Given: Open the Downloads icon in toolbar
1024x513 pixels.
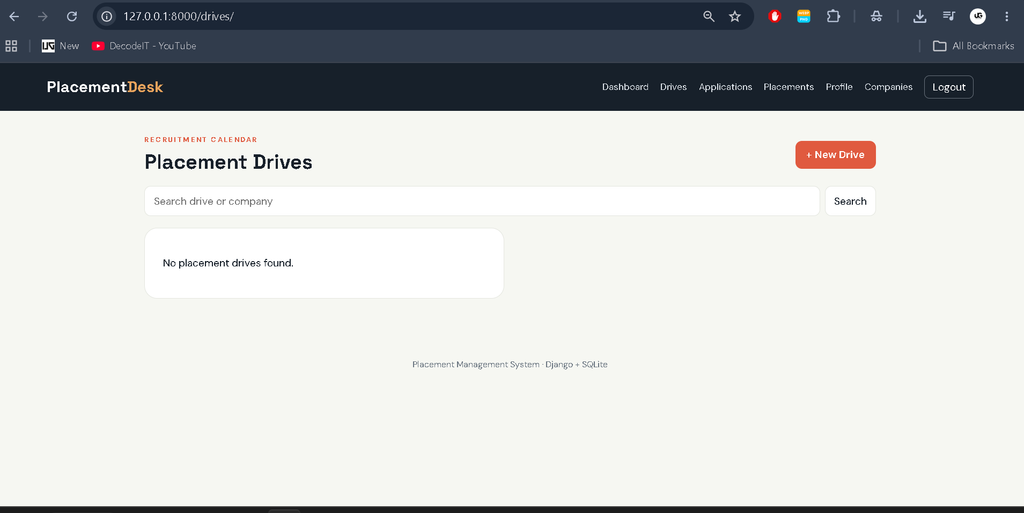Looking at the screenshot, I should tap(920, 16).
